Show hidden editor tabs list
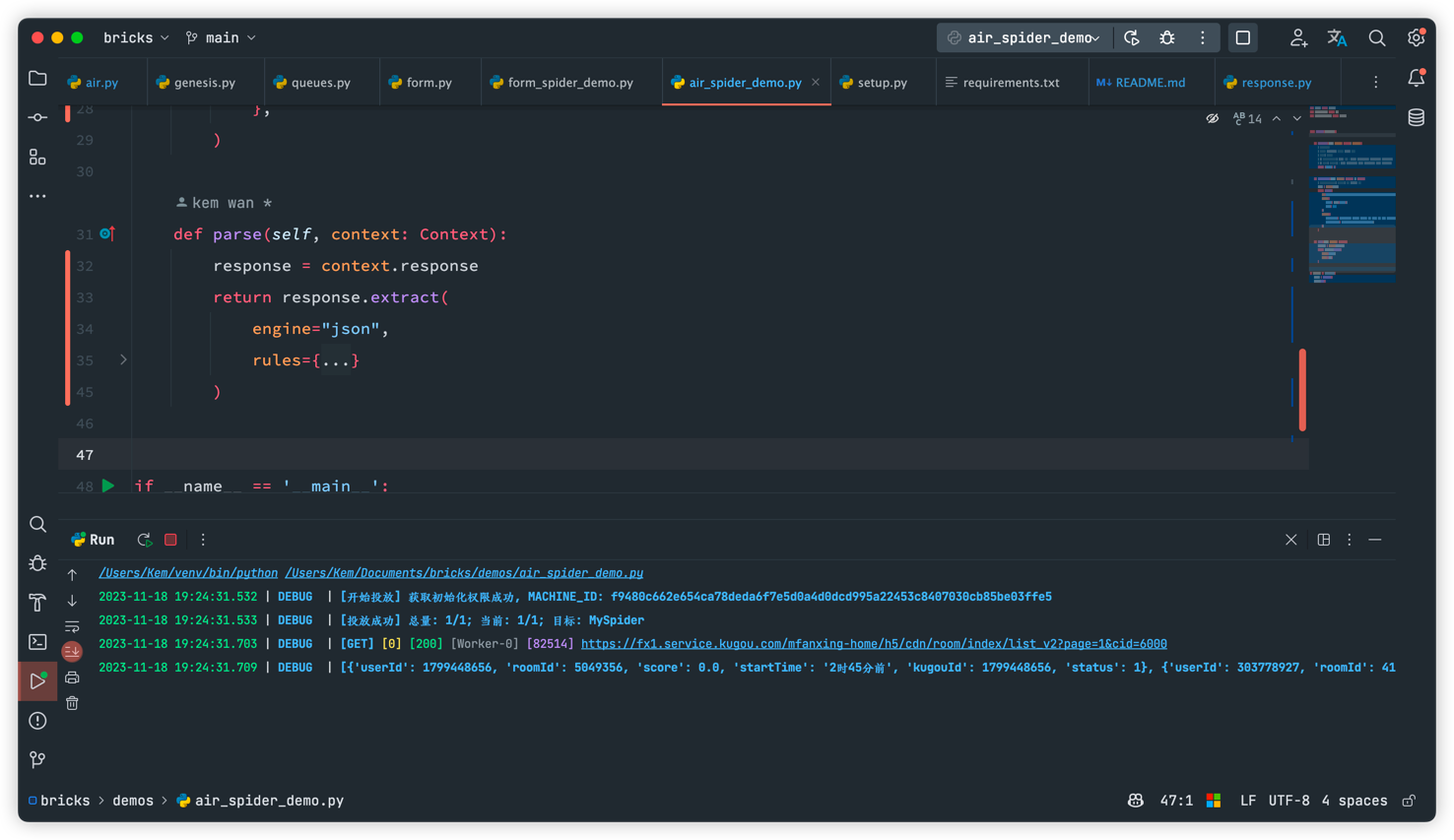The height and width of the screenshot is (840, 1454). click(1376, 82)
